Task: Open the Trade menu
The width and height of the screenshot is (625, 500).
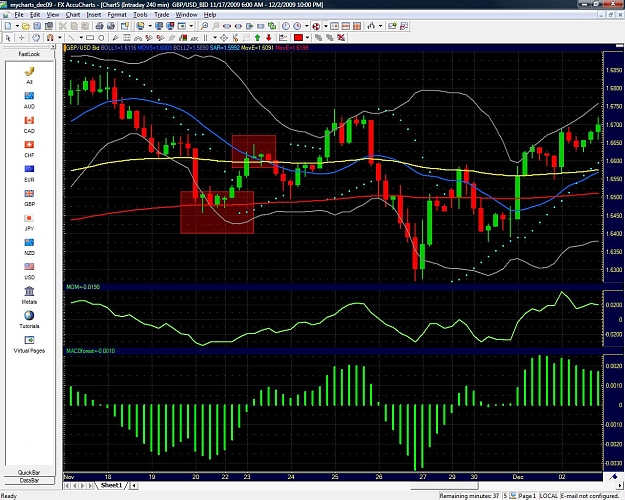Action: point(161,15)
